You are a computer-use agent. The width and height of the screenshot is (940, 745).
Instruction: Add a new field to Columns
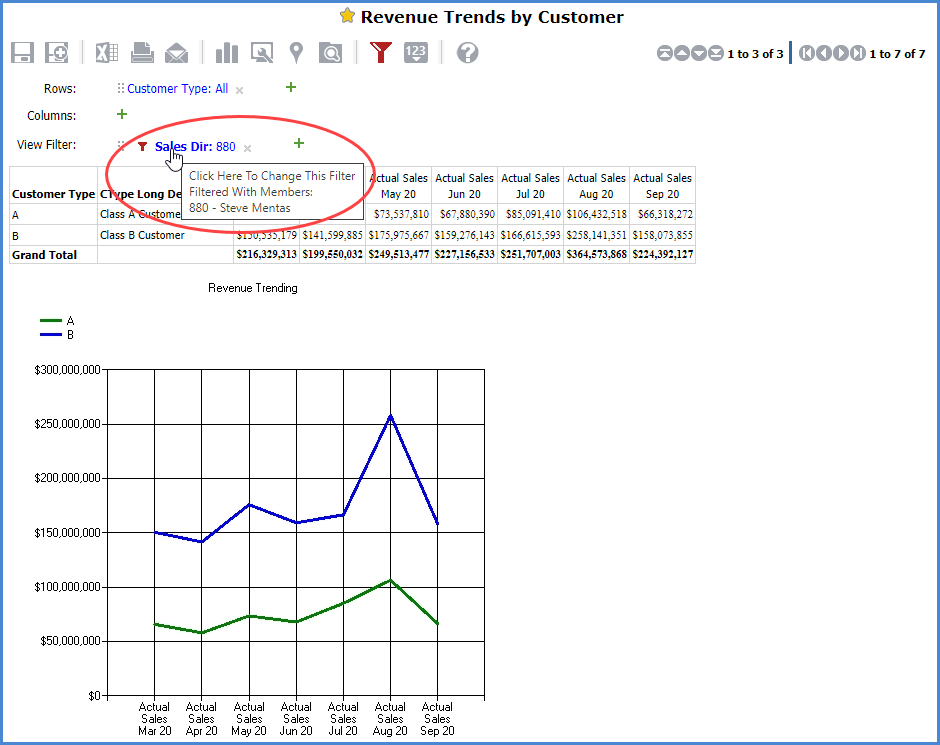tap(122, 115)
